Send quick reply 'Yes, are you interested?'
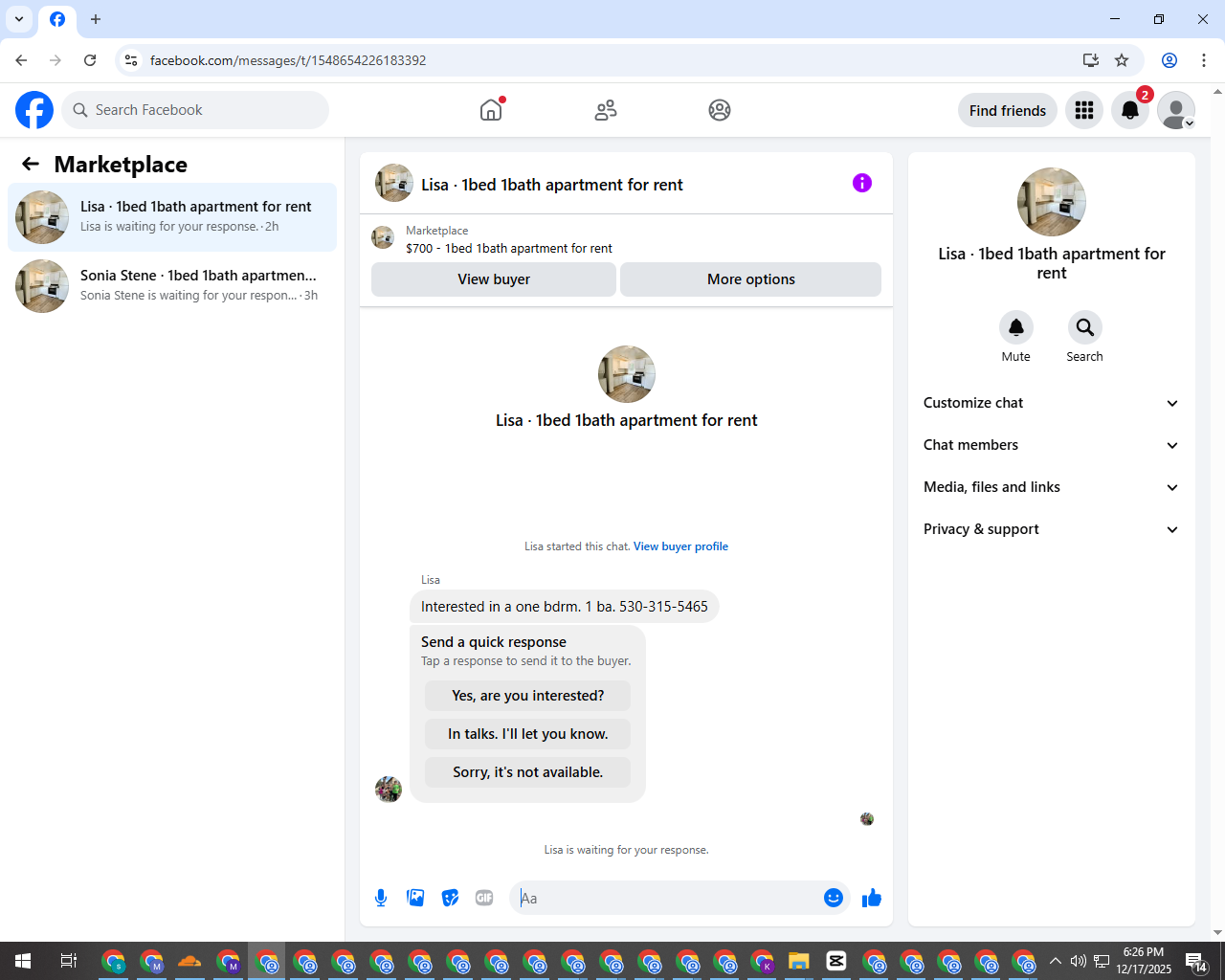The image size is (1225, 980). tap(528, 696)
